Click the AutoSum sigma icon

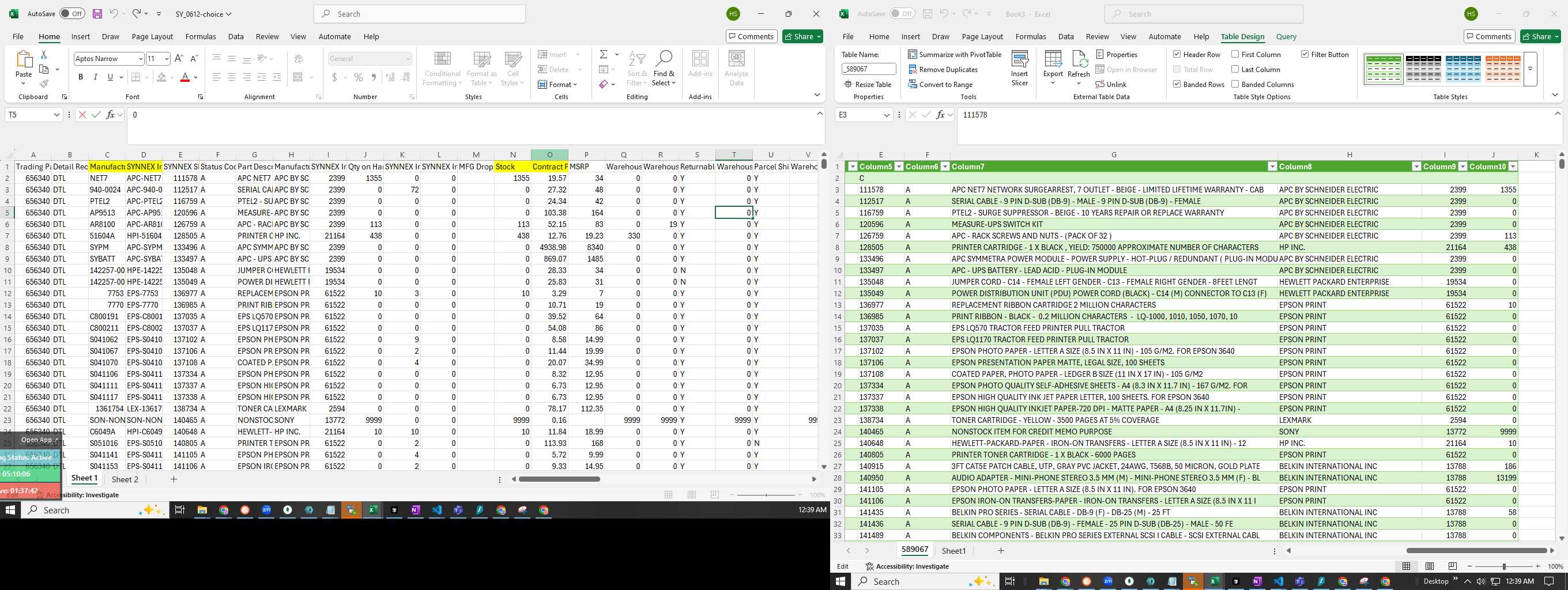(x=603, y=55)
